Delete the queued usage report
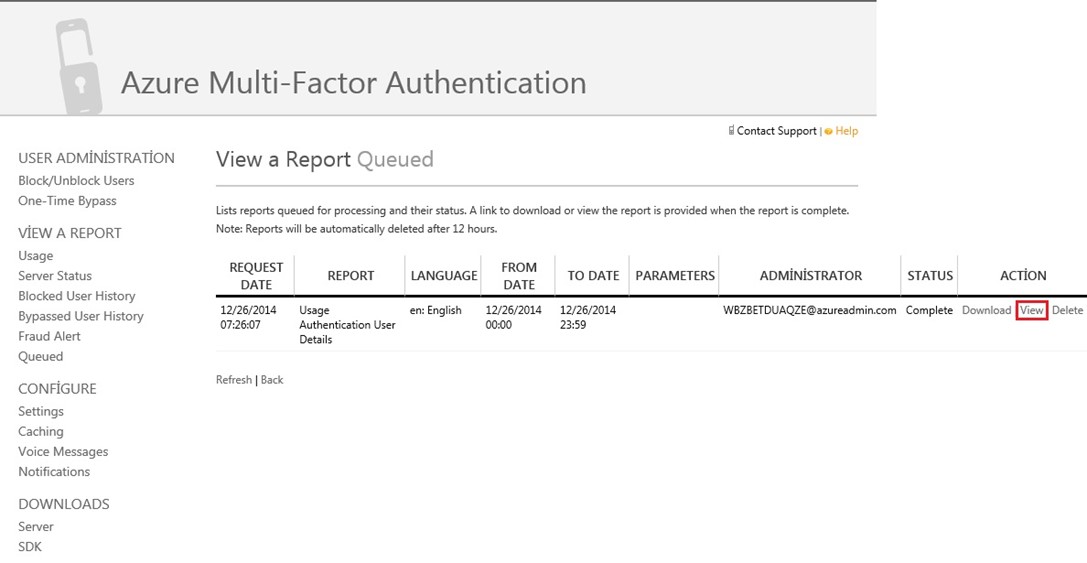 (x=1067, y=310)
